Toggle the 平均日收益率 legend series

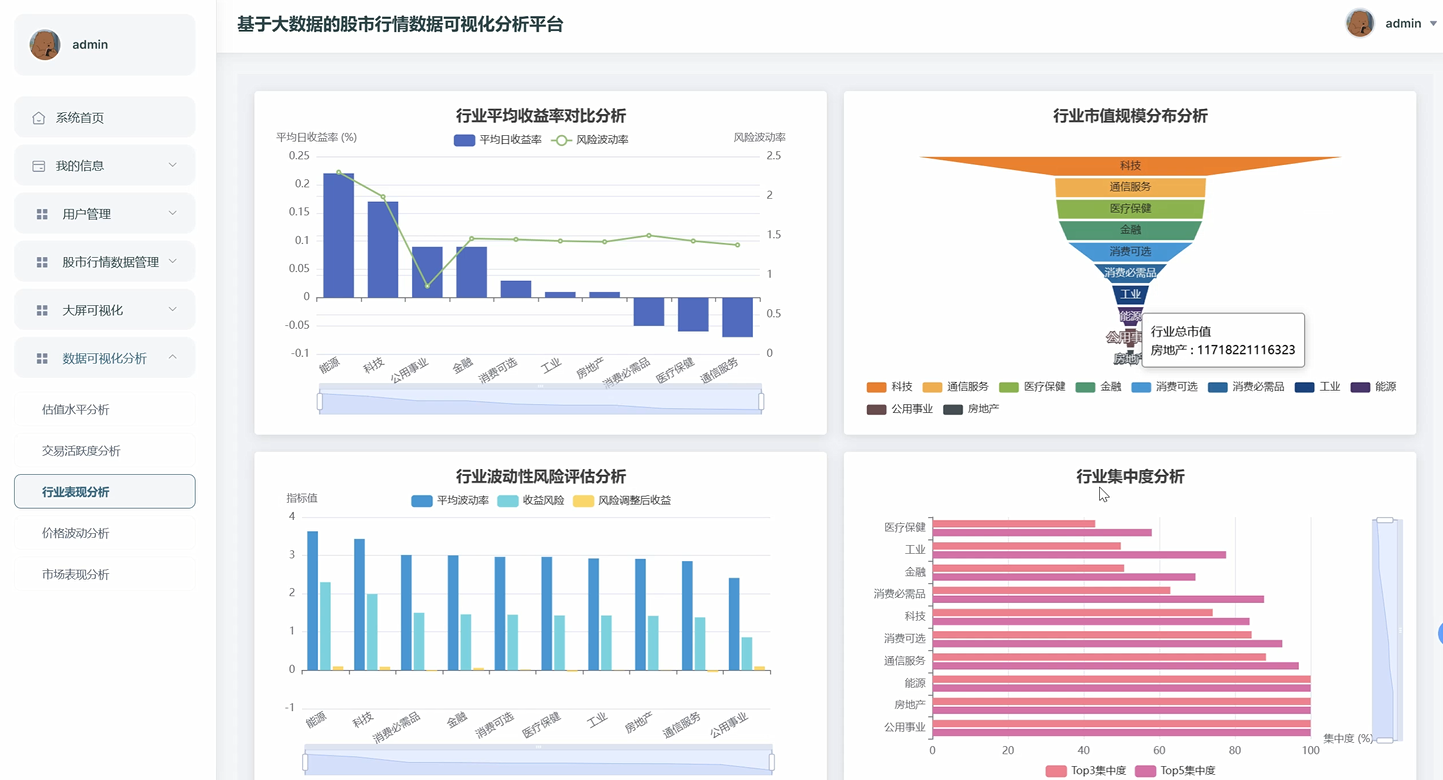tap(497, 140)
